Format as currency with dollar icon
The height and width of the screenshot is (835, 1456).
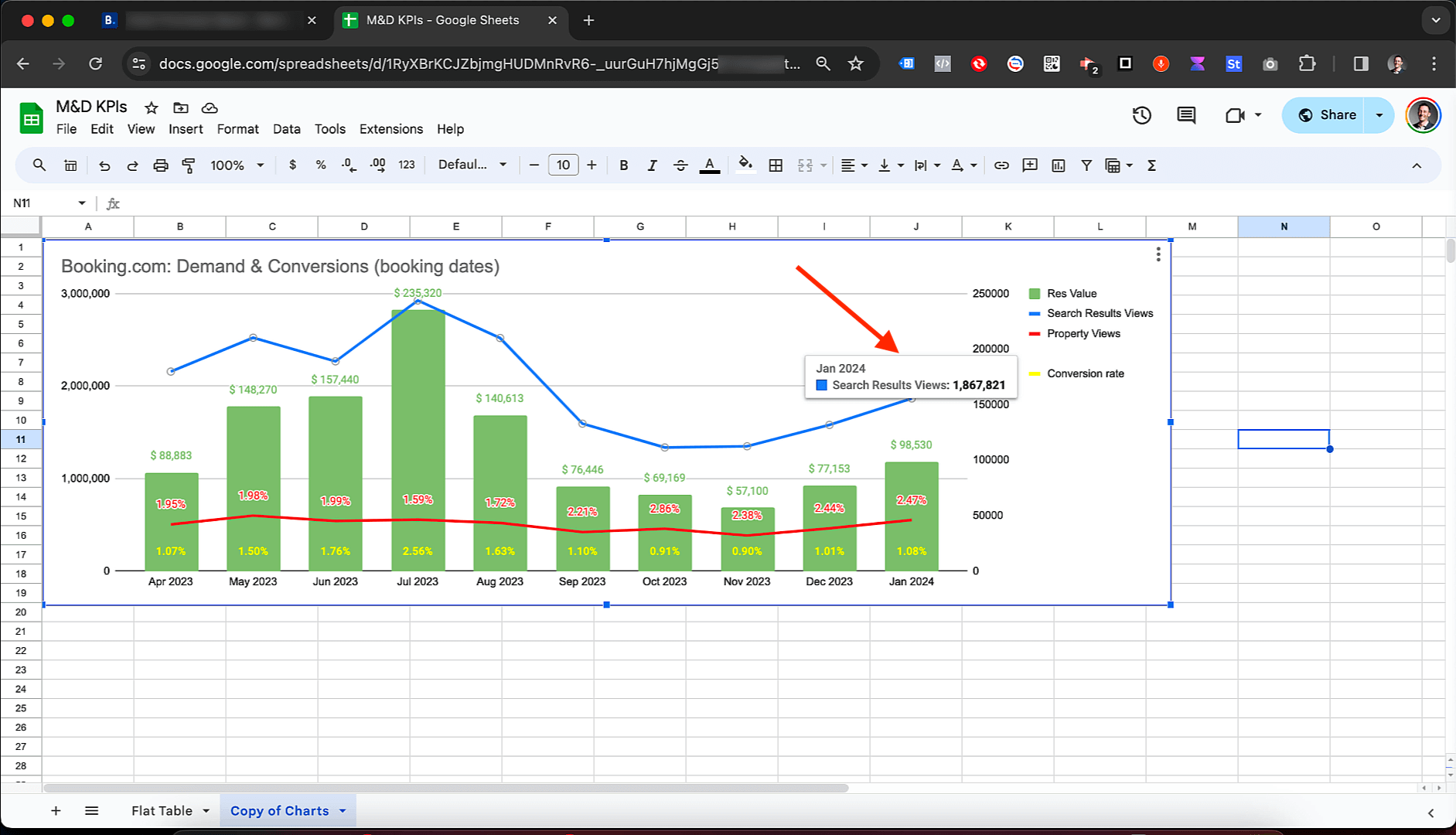click(x=292, y=165)
